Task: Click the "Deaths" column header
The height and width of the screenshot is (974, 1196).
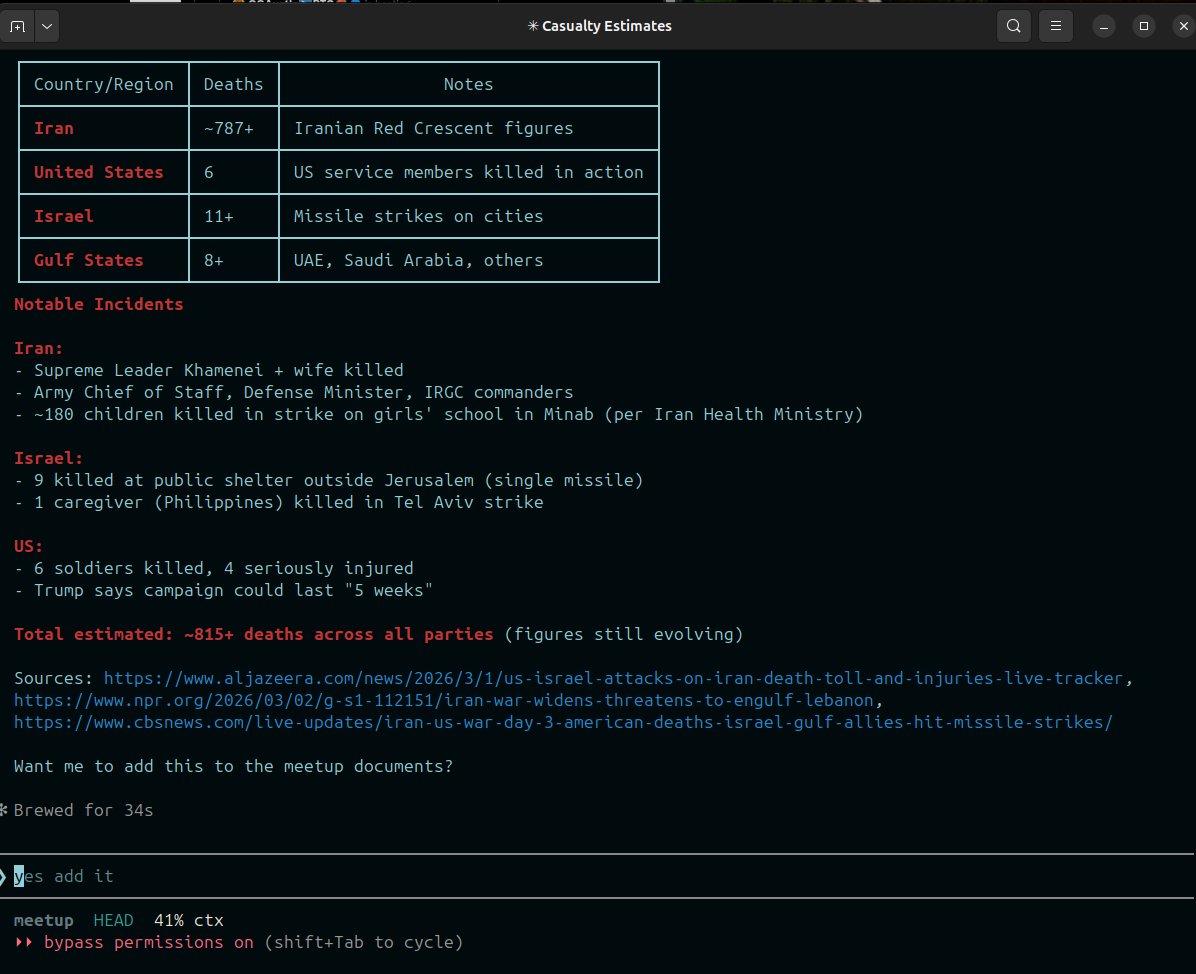Action: point(233,84)
